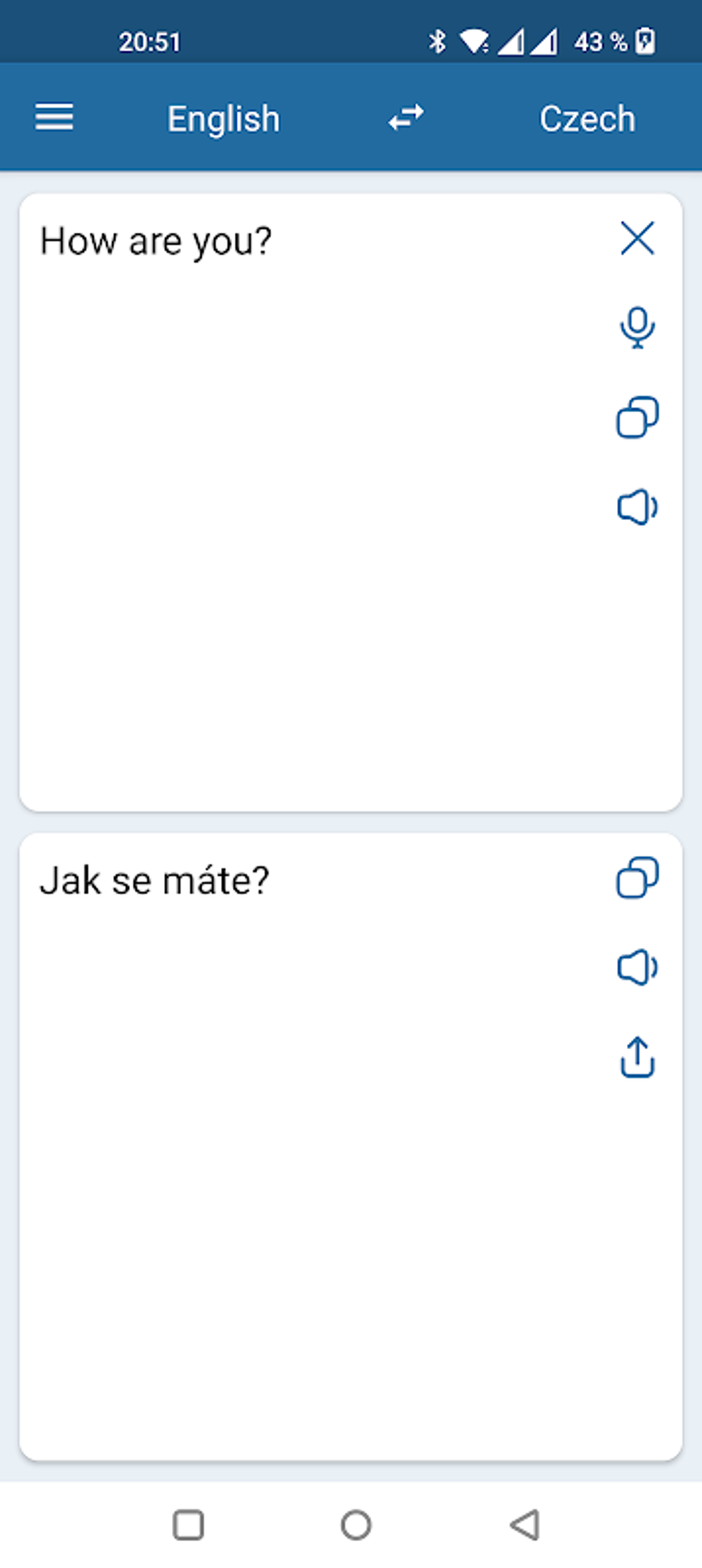This screenshot has height=1568, width=702.
Task: Tap the clock showing 20:51
Action: click(149, 42)
